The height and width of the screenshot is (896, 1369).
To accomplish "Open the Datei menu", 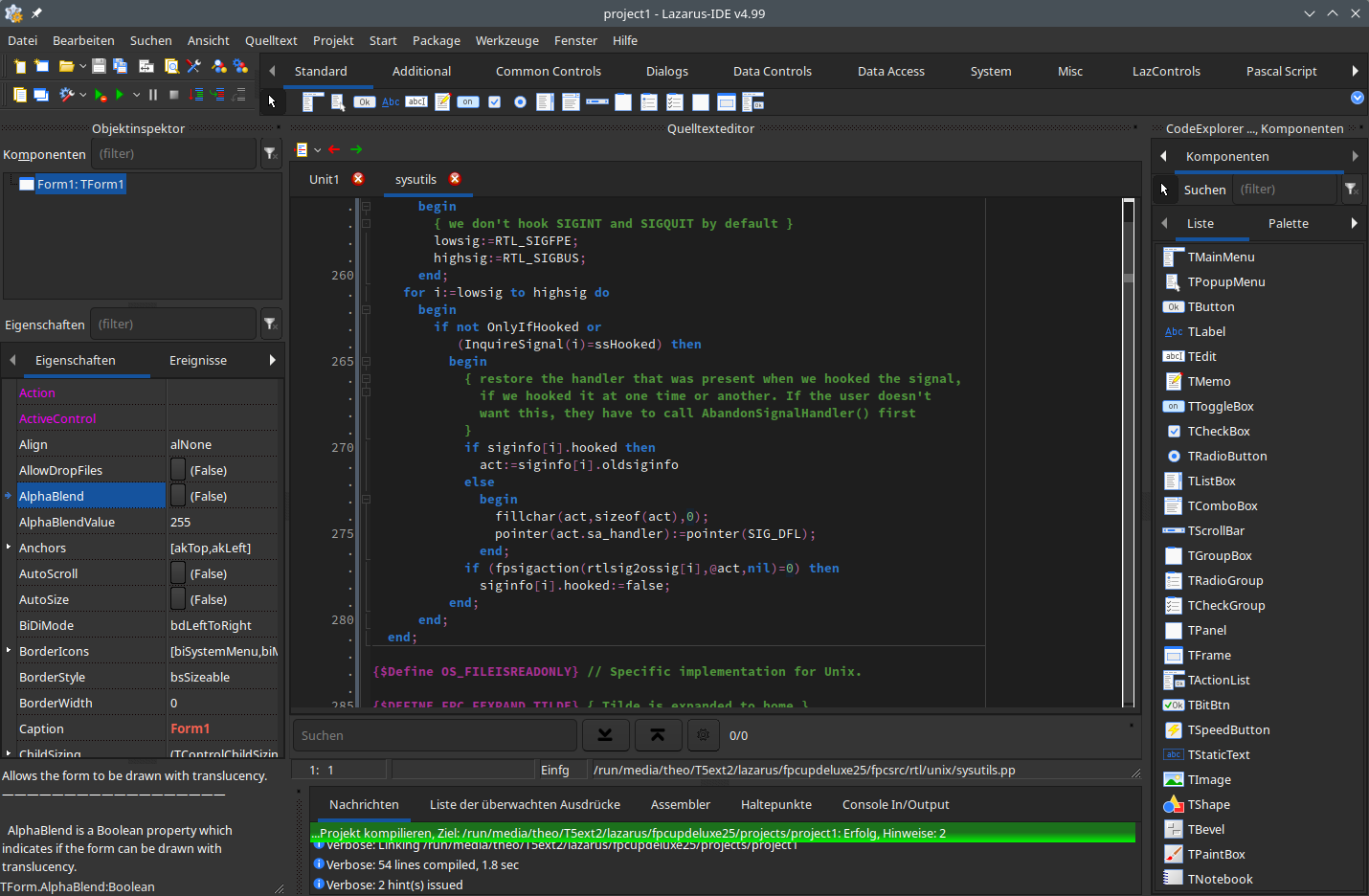I will point(22,40).
